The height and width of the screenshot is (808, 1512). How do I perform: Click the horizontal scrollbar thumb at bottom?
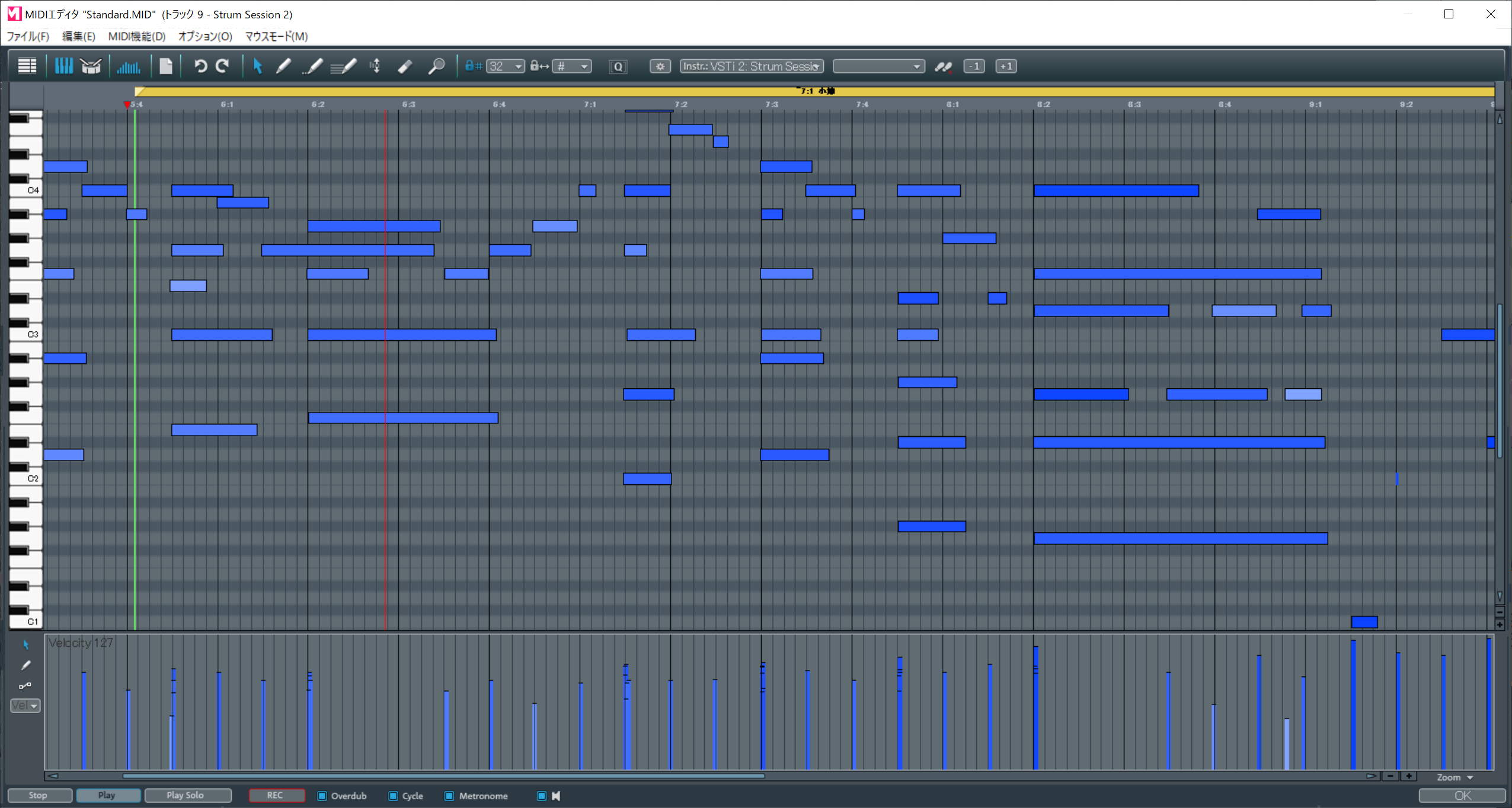click(443, 775)
